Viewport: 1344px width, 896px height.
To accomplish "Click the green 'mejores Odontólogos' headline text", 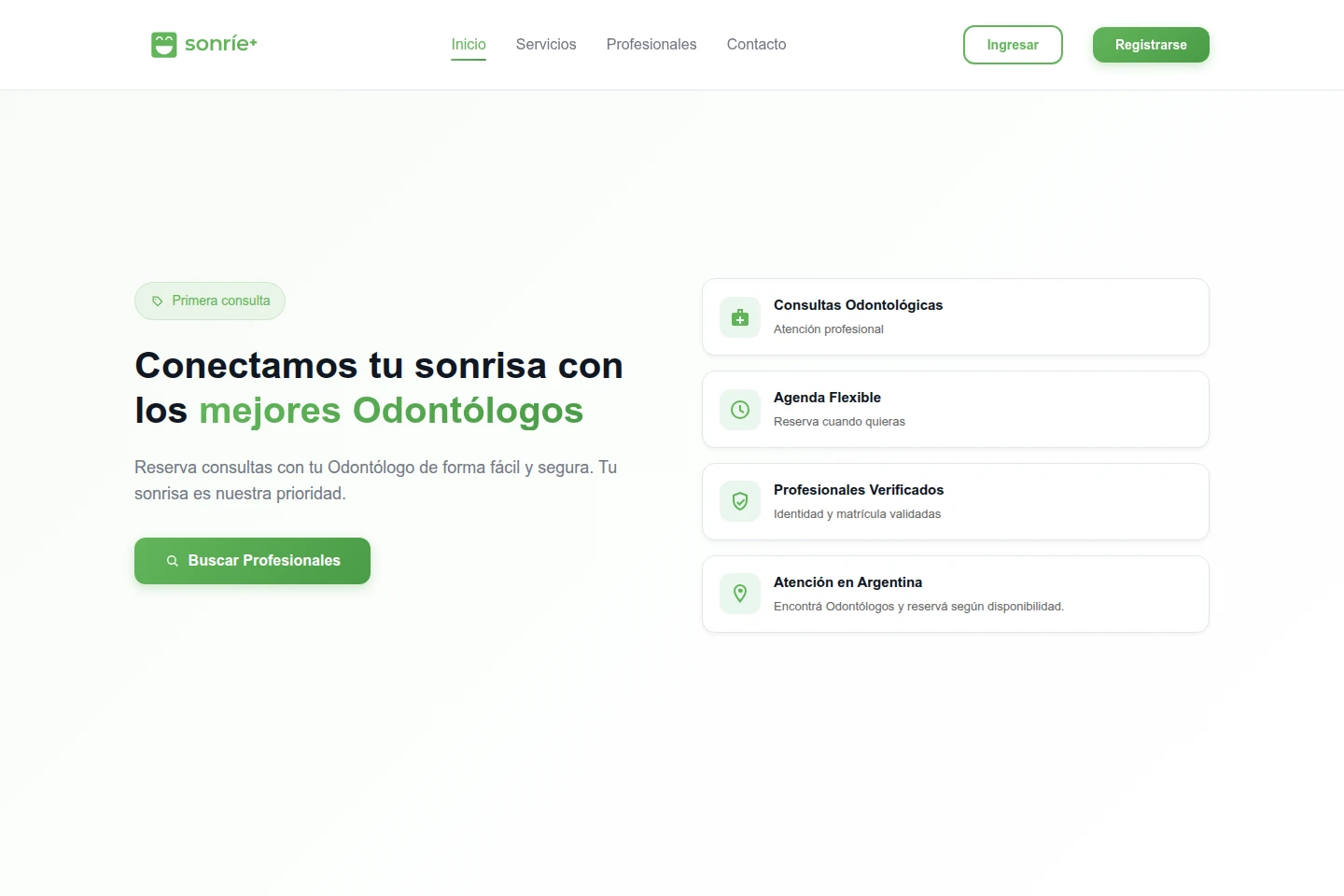I will point(391,411).
